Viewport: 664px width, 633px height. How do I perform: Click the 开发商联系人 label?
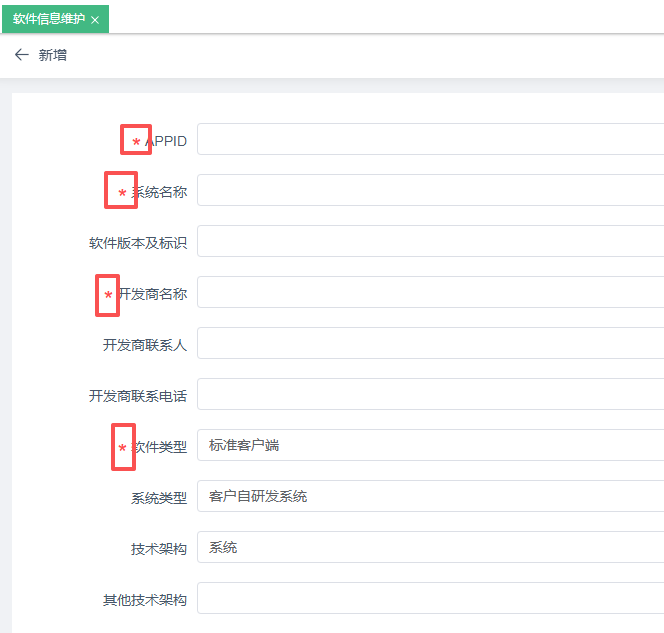tap(145, 345)
